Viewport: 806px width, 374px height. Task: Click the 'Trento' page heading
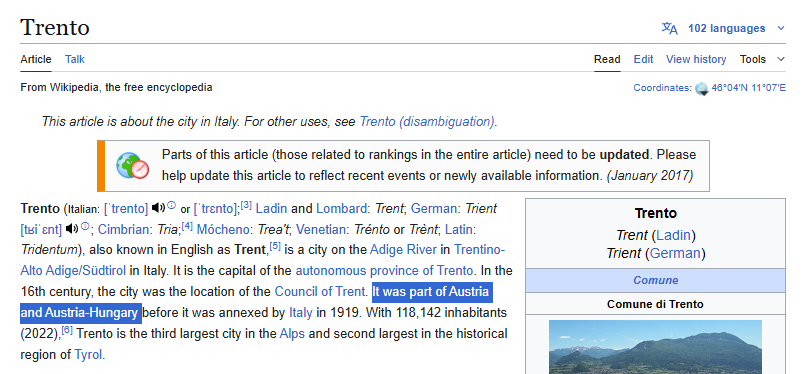[x=55, y=27]
